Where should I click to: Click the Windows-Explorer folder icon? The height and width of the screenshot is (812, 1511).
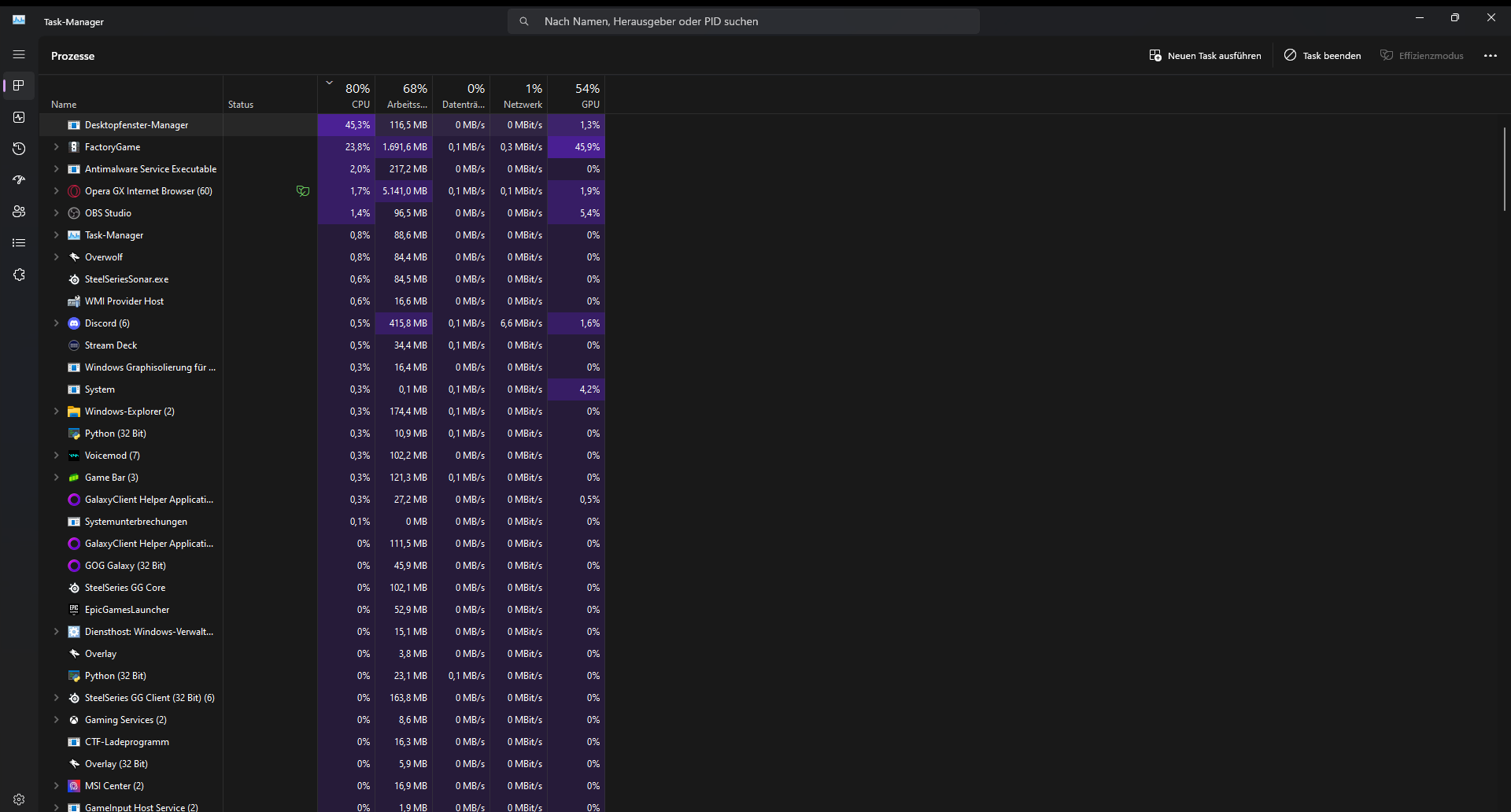(x=74, y=412)
